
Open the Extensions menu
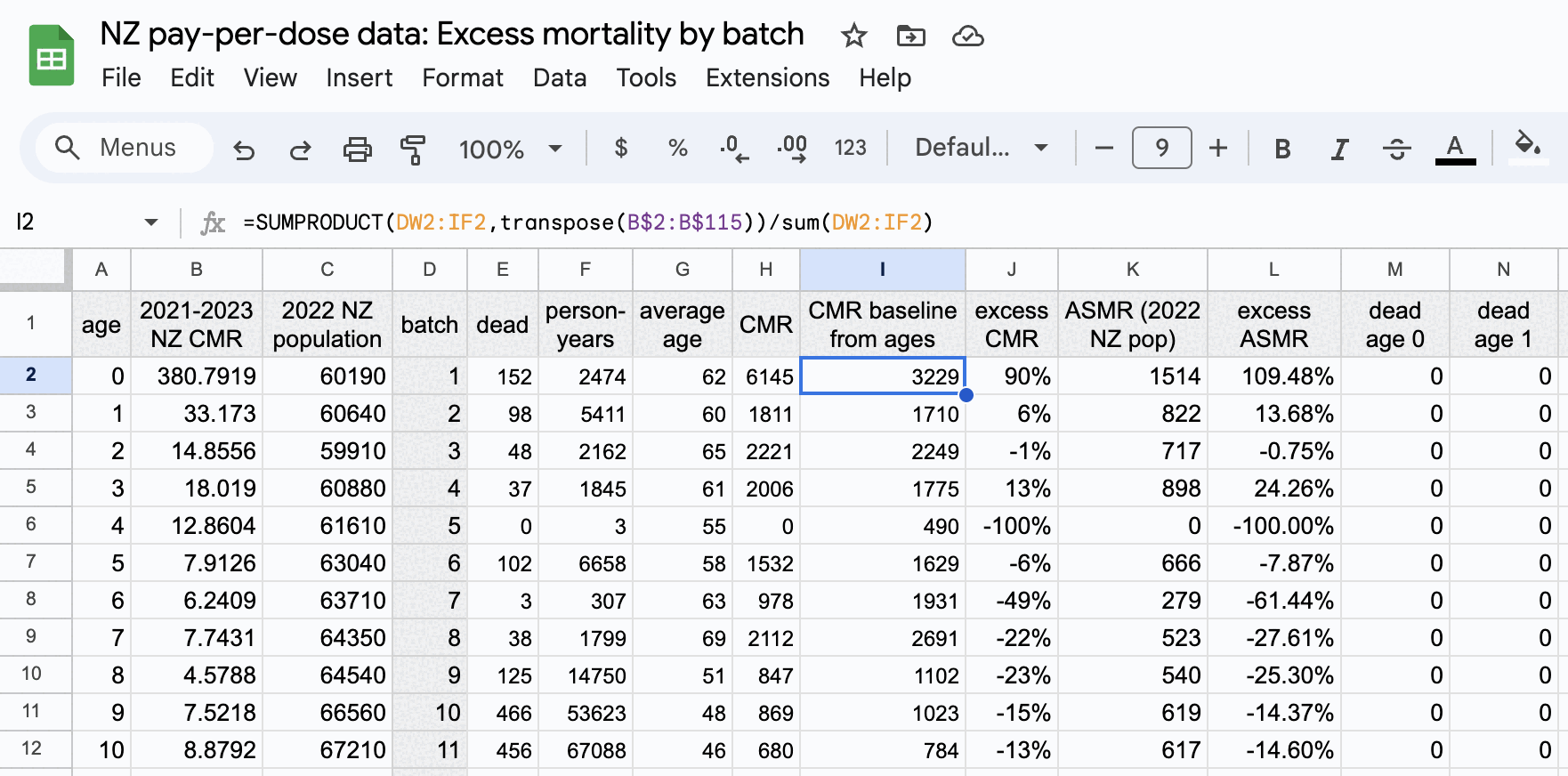(x=767, y=78)
